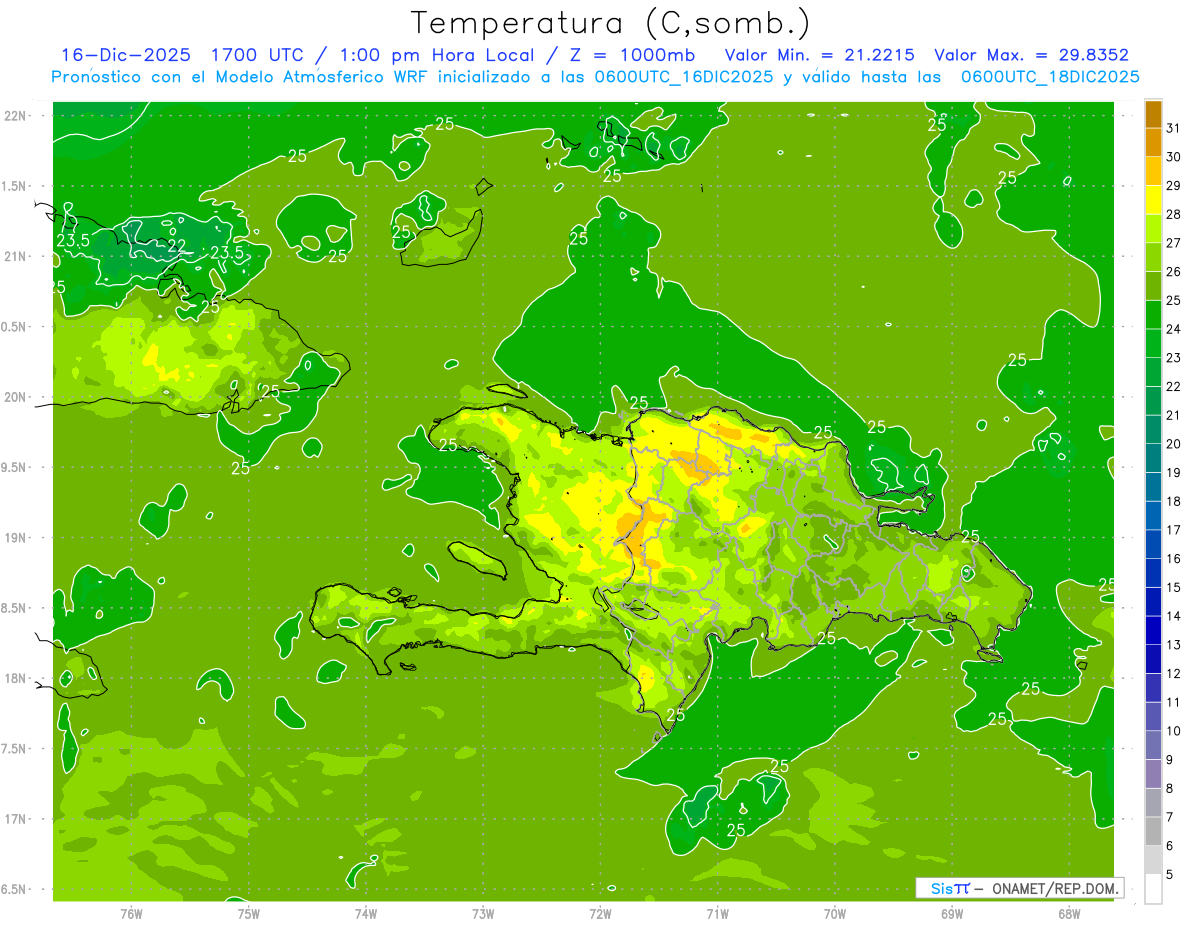This screenshot has width=1200, height=927.
Task: Click the "76W" longitude axis label
Action: pos(131,913)
